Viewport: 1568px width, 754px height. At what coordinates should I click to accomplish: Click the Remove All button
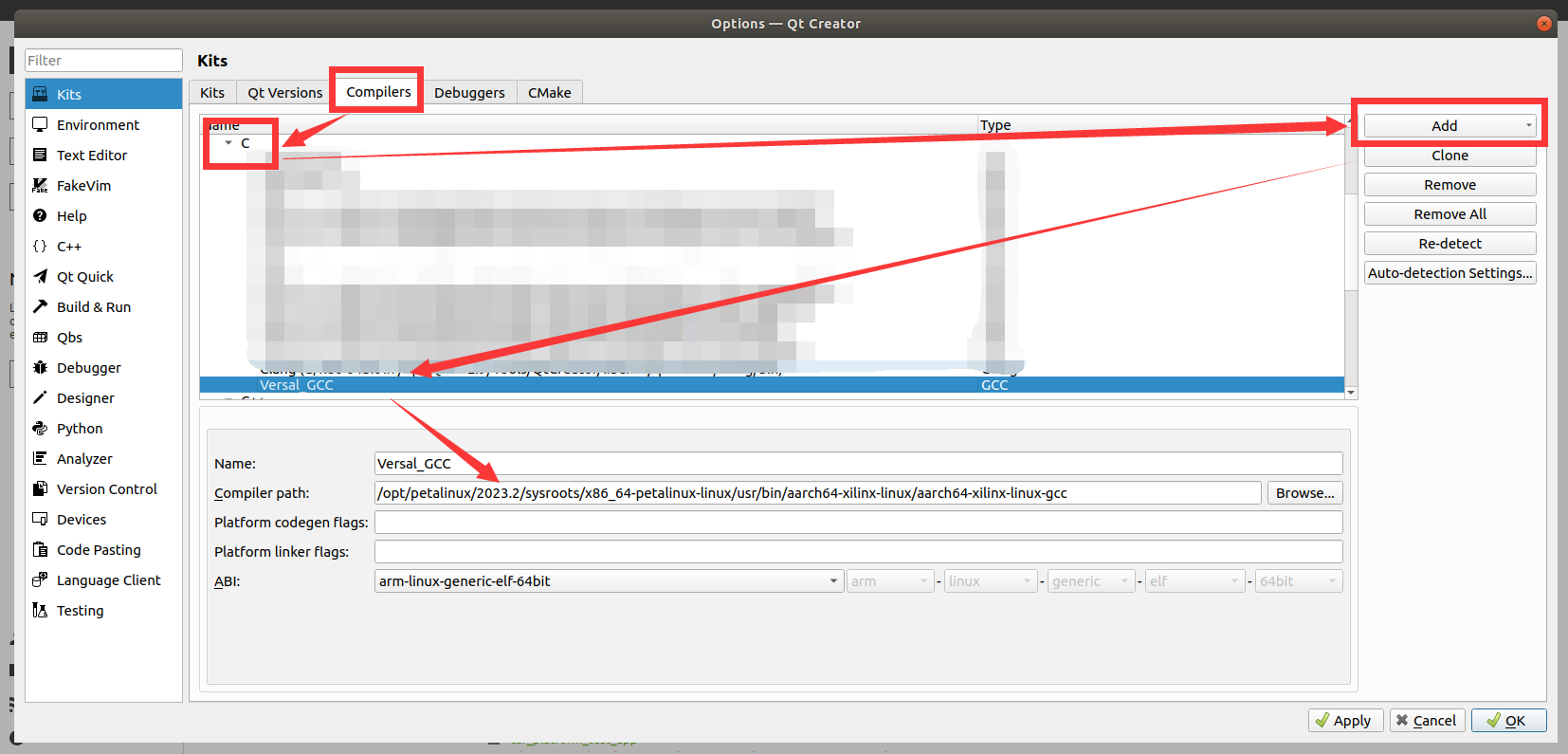point(1449,214)
